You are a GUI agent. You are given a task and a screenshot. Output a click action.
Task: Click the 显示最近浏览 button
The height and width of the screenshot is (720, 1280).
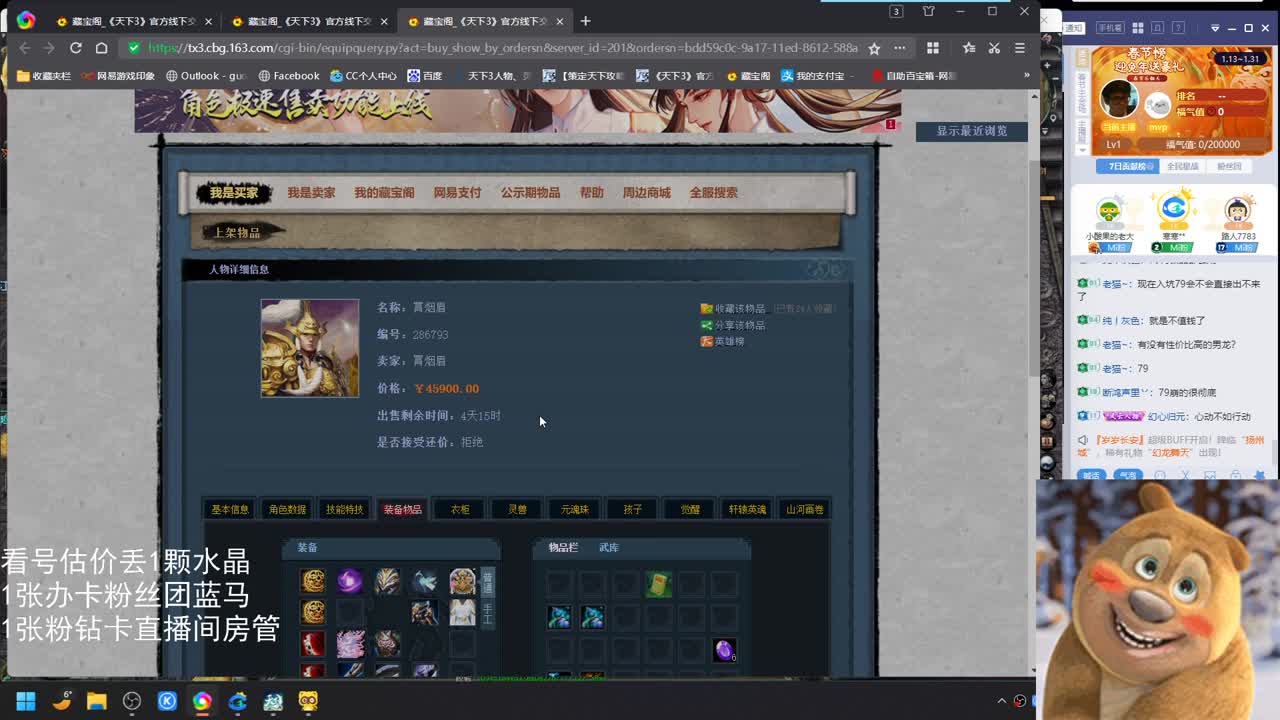pos(971,131)
